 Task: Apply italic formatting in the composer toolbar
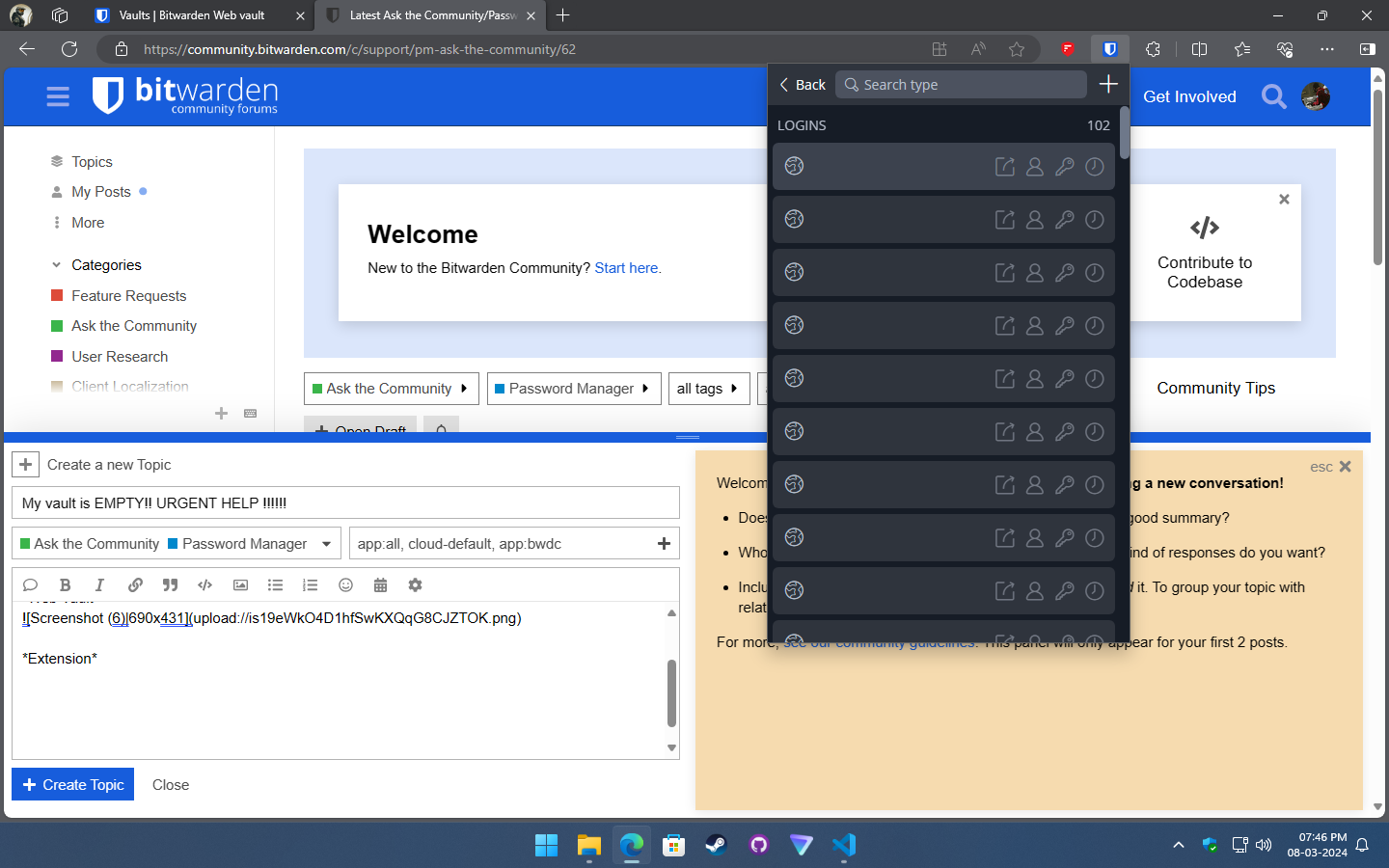tap(99, 584)
